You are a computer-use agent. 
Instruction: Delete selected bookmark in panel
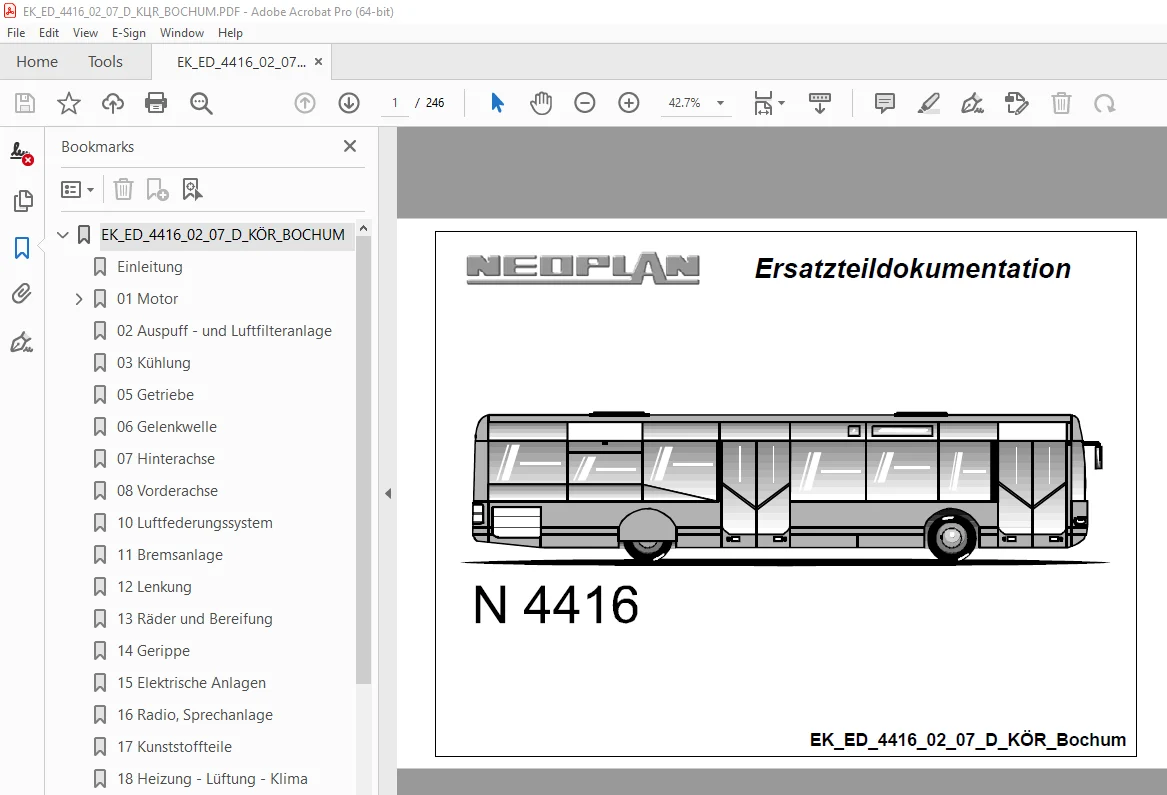pos(124,189)
